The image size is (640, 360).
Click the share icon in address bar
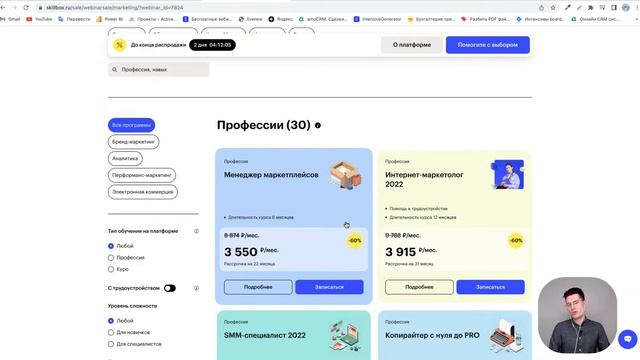541,8
